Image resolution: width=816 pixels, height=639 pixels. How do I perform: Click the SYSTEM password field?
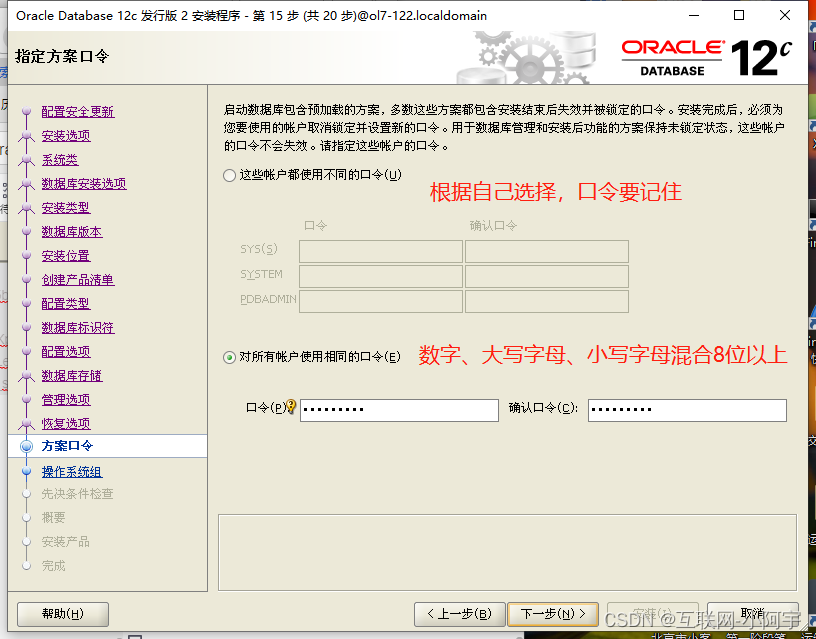pyautogui.click(x=380, y=276)
